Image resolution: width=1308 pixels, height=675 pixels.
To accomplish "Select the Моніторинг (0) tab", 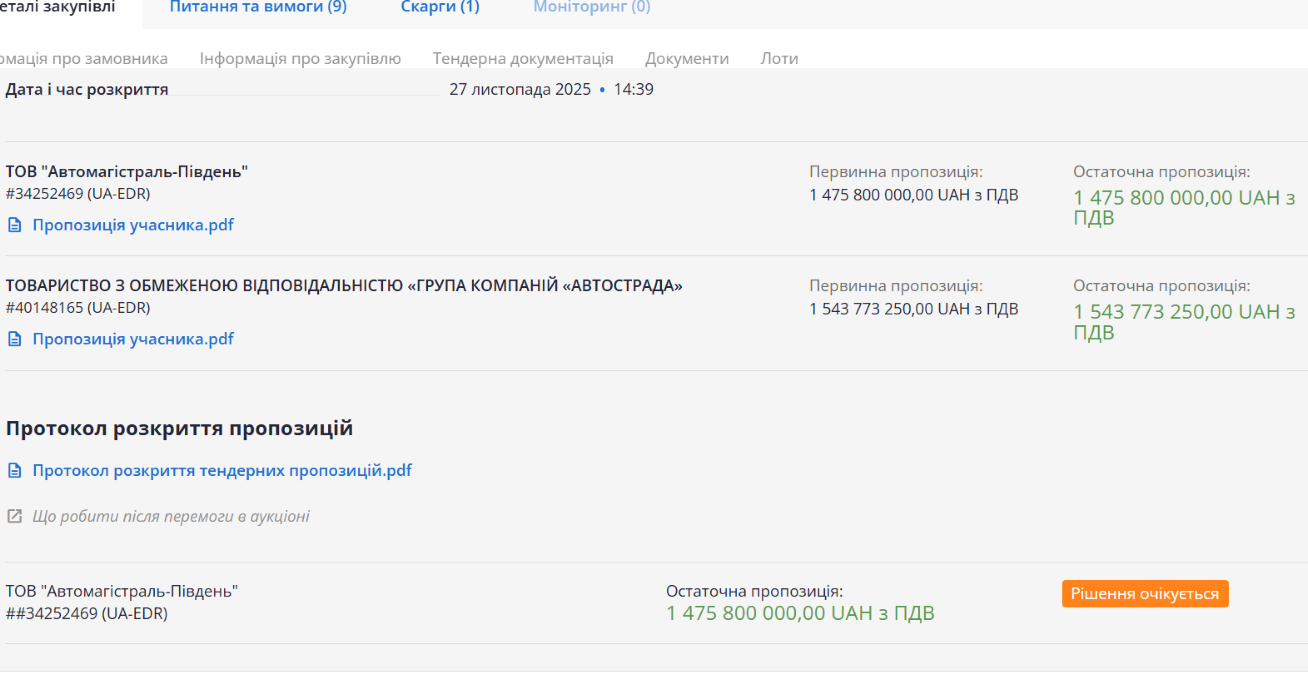I will (591, 8).
